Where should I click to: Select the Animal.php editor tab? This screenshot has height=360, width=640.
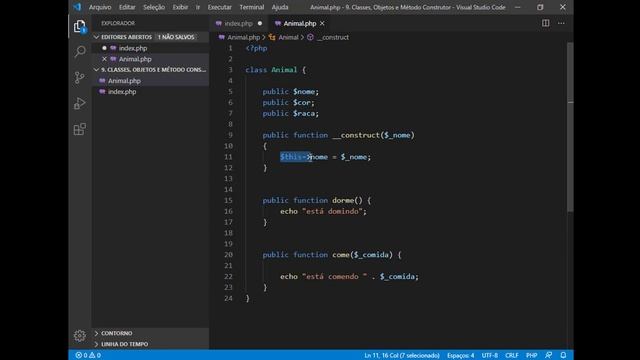[x=299, y=23]
